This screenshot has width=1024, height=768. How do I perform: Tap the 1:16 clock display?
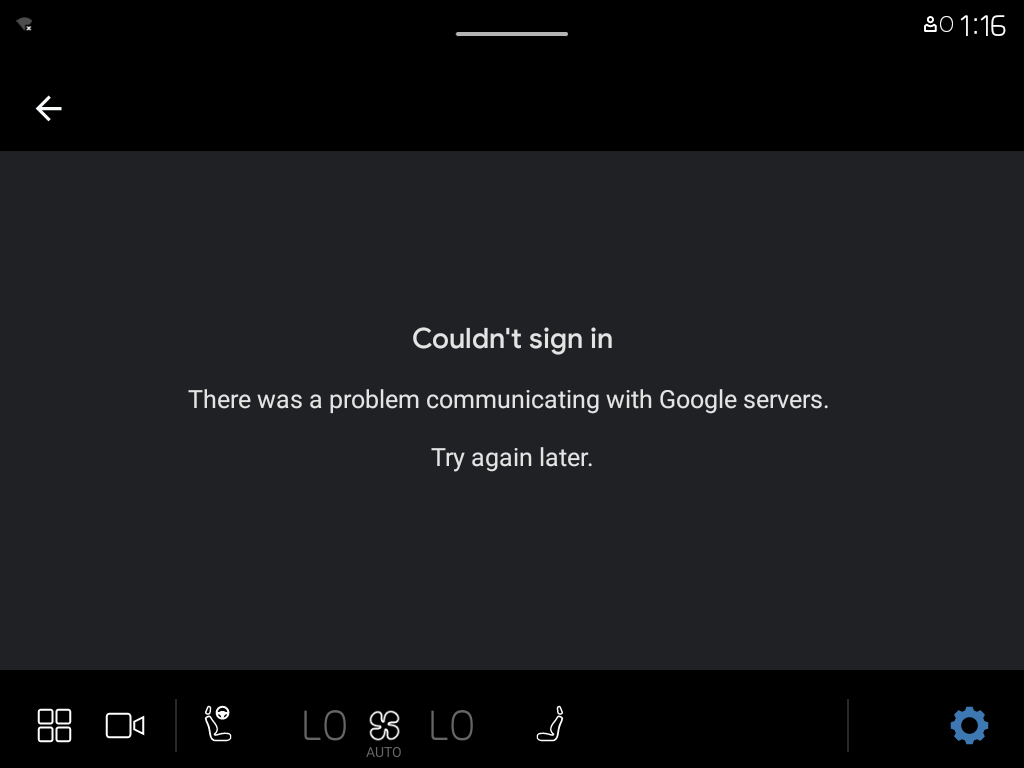point(983,26)
